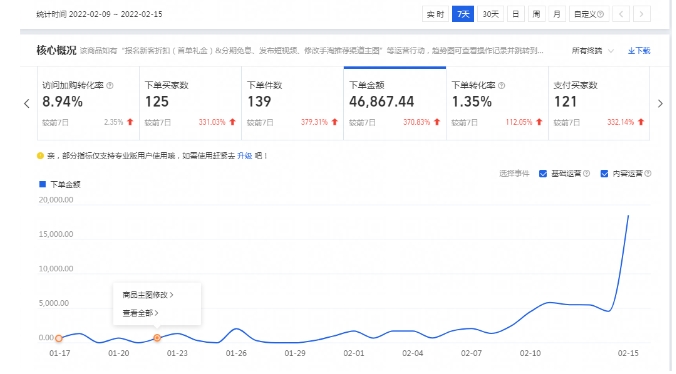Image resolution: width=676 pixels, height=374 pixels.
Task: Click the help icon beside 下单转化率
Action: pyautogui.click(x=501, y=85)
